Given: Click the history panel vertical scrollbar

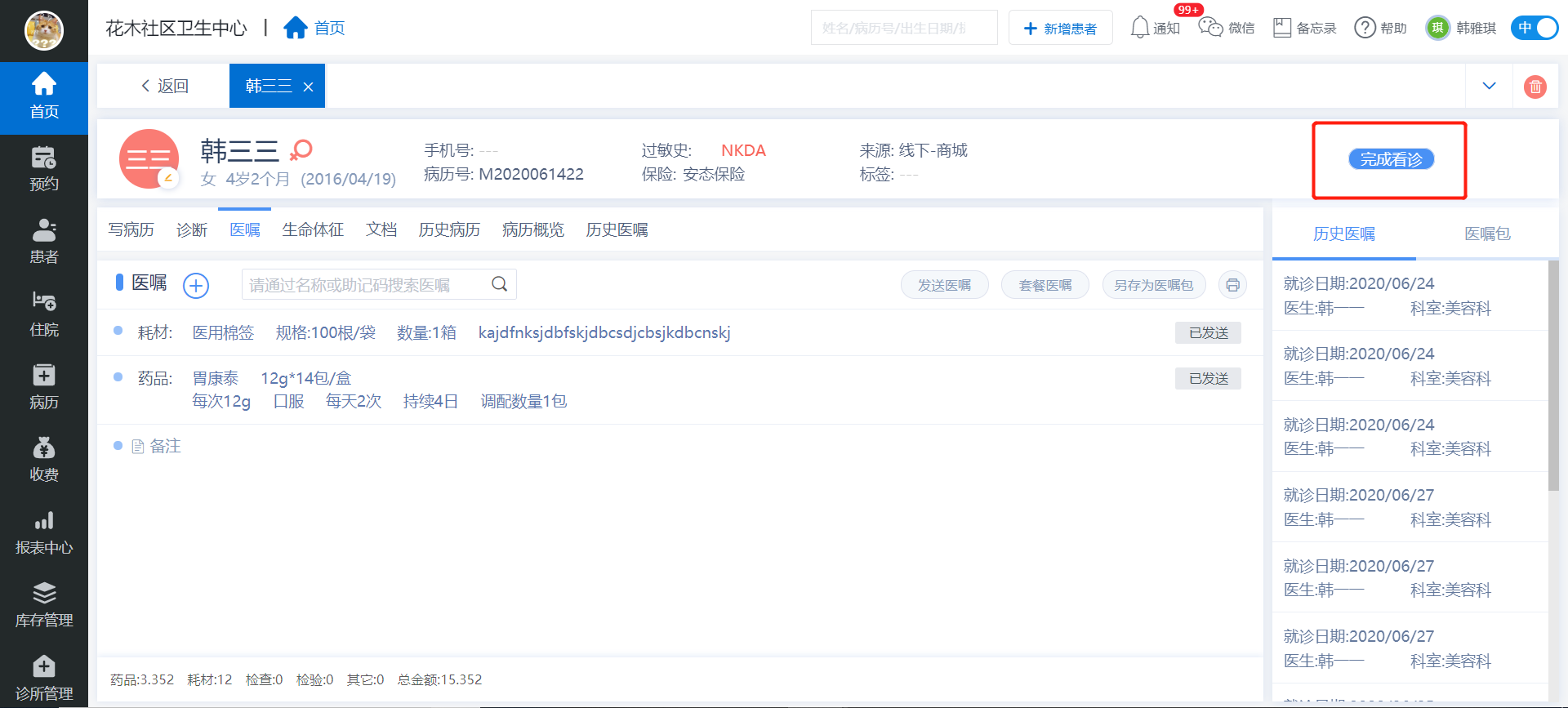Looking at the screenshot, I should pyautogui.click(x=1553, y=376).
